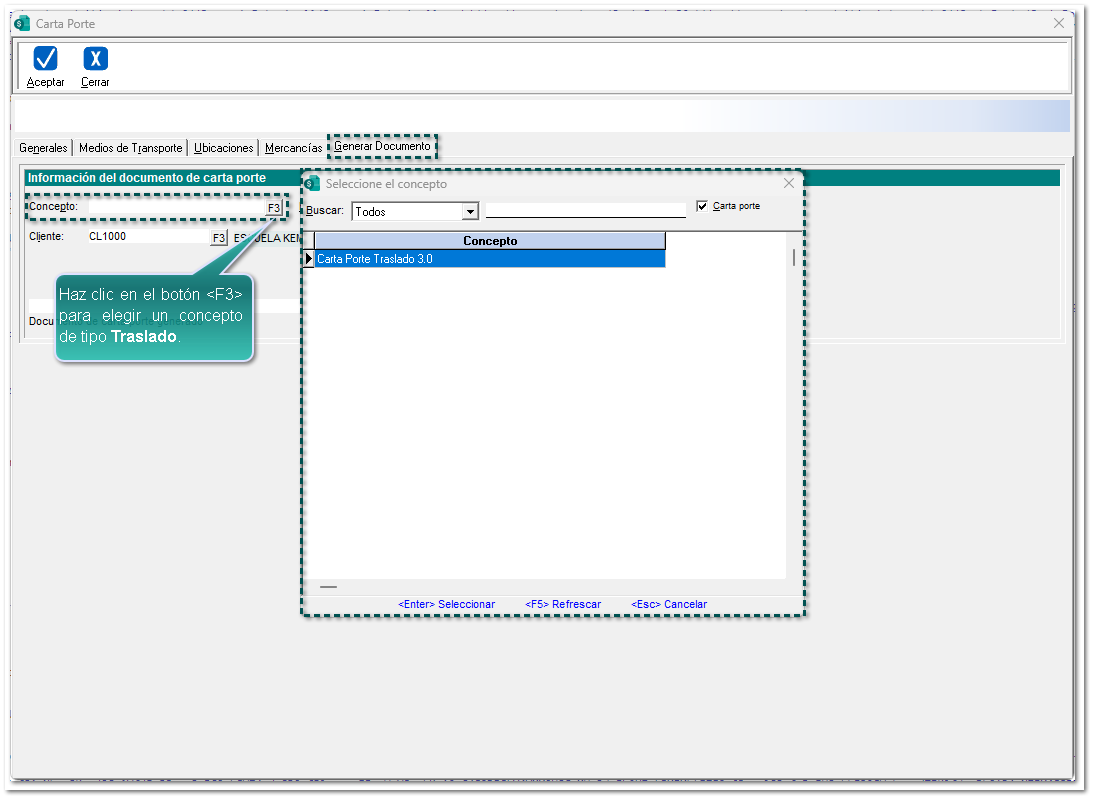Click the <Esc> Cancelar link
1093x799 pixels.
tap(669, 604)
